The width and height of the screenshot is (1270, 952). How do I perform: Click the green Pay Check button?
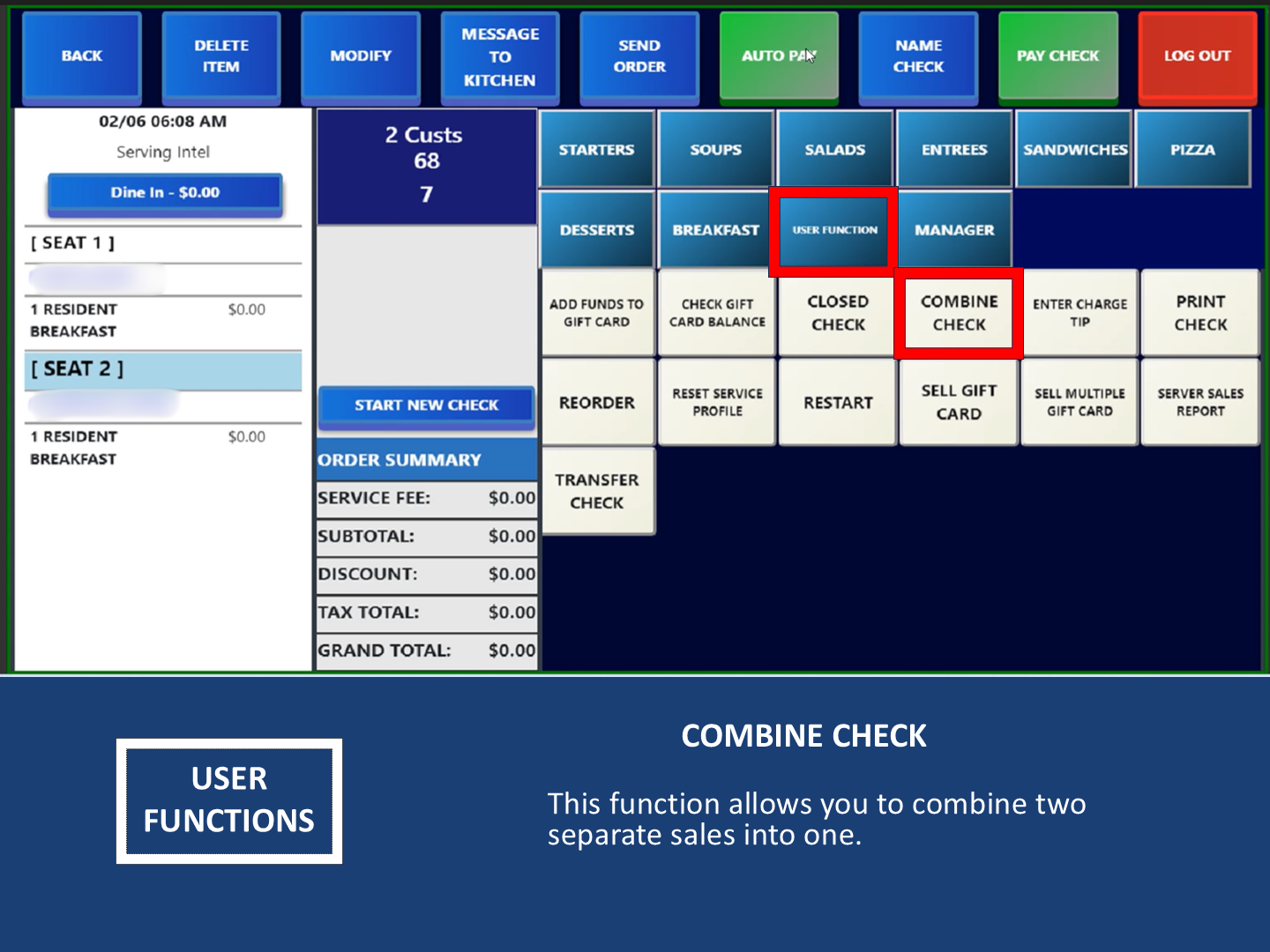(1057, 56)
